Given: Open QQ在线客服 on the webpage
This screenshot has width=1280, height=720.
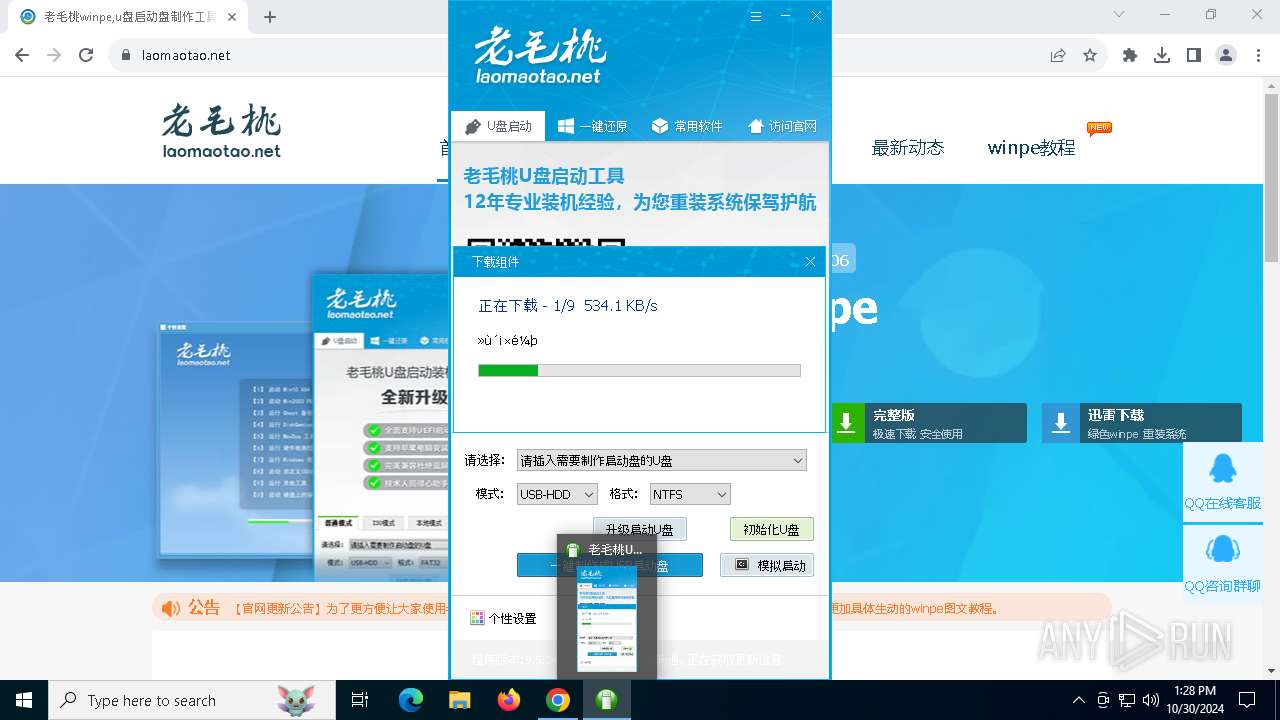Looking at the screenshot, I should click(x=1222, y=482).
